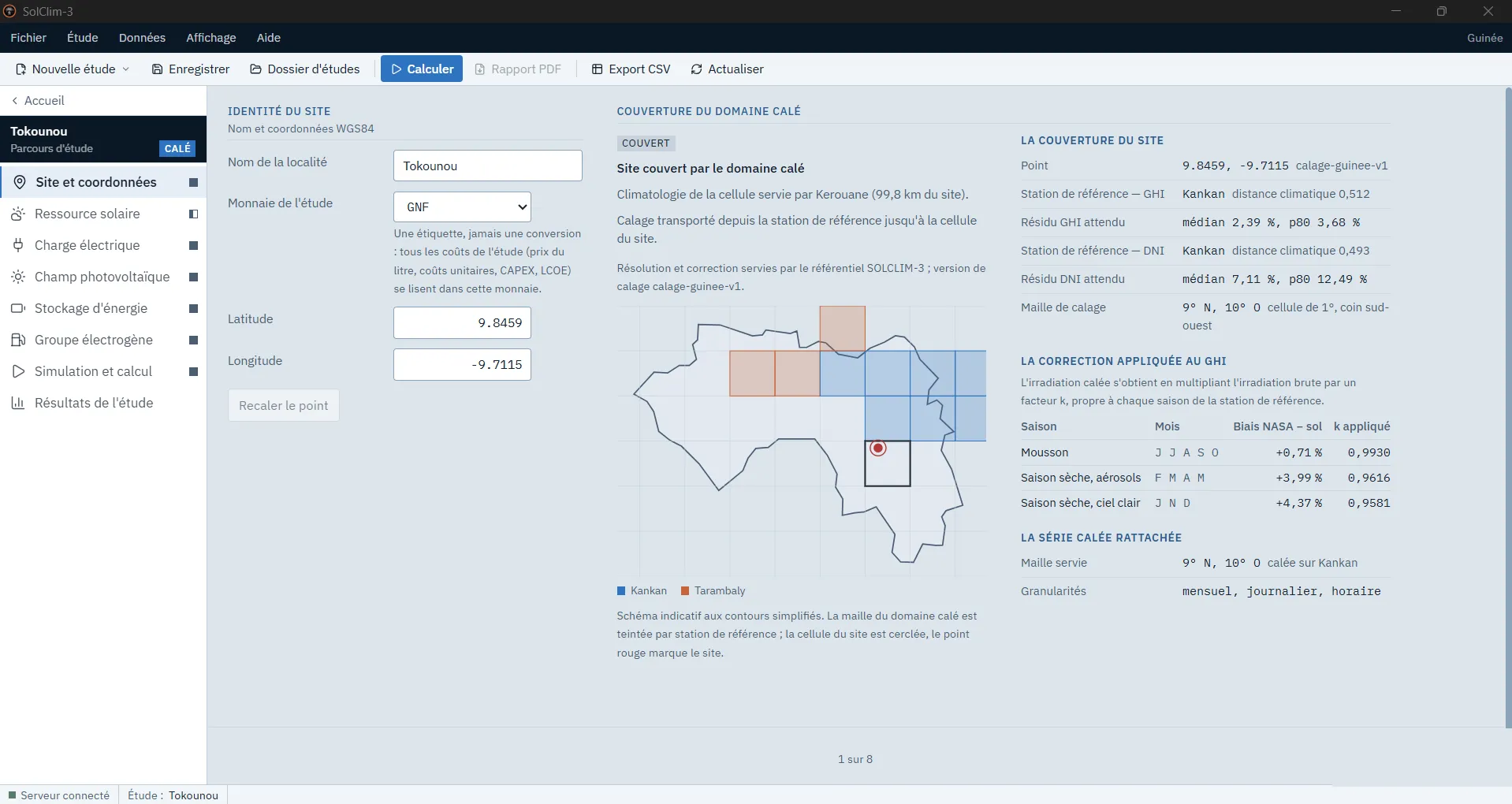Click the Enregistrer save button
Viewport: 1512px width, 804px height.
coord(191,69)
